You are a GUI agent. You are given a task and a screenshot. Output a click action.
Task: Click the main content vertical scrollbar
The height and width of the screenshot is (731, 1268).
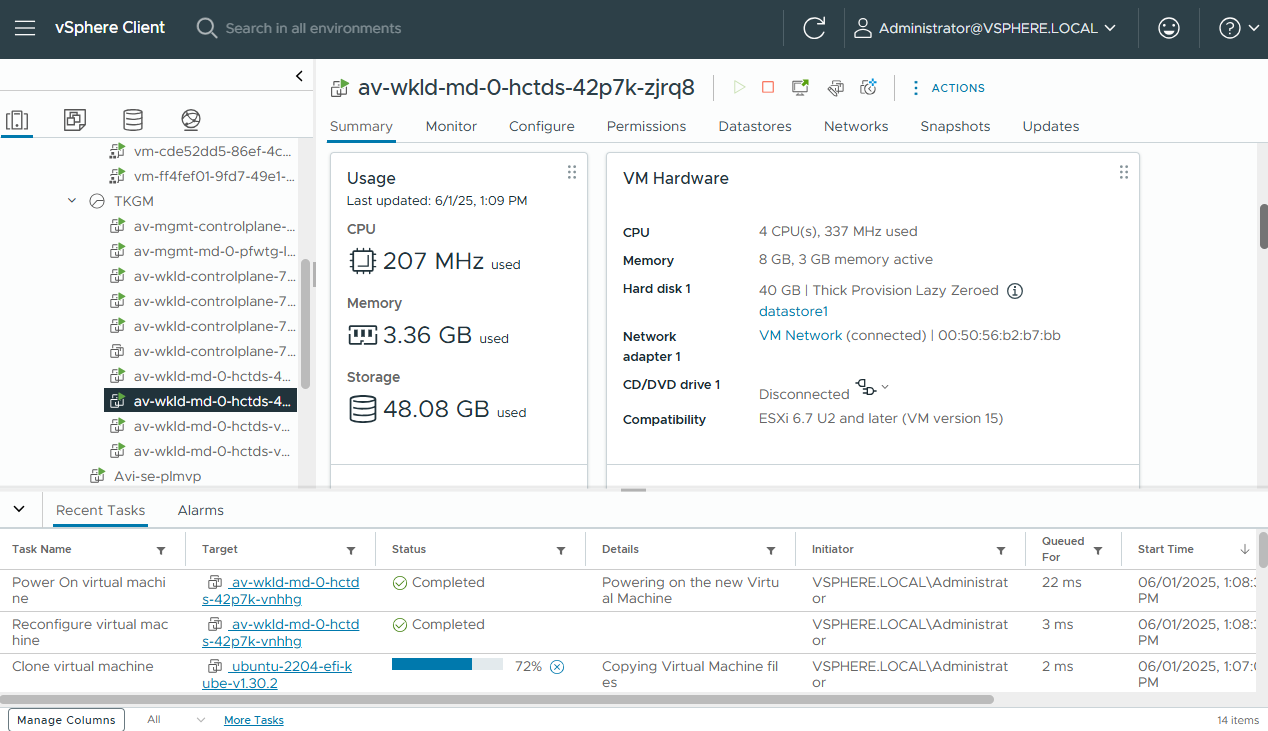pyautogui.click(x=1263, y=226)
